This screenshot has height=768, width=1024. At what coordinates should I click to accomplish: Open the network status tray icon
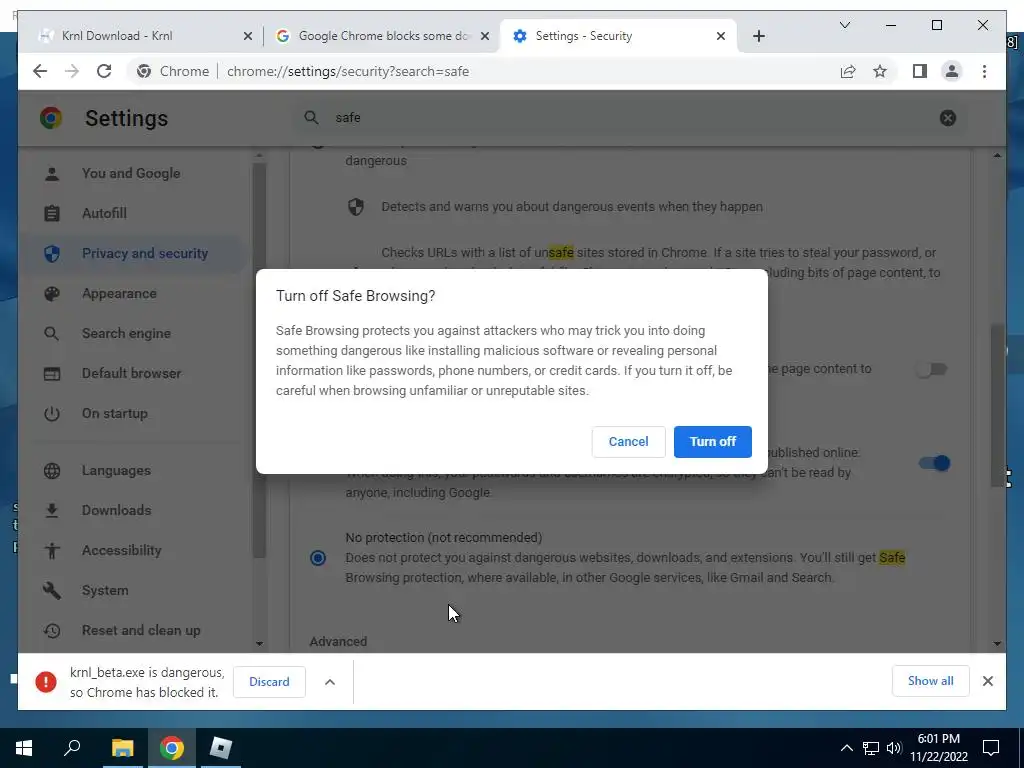click(871, 748)
